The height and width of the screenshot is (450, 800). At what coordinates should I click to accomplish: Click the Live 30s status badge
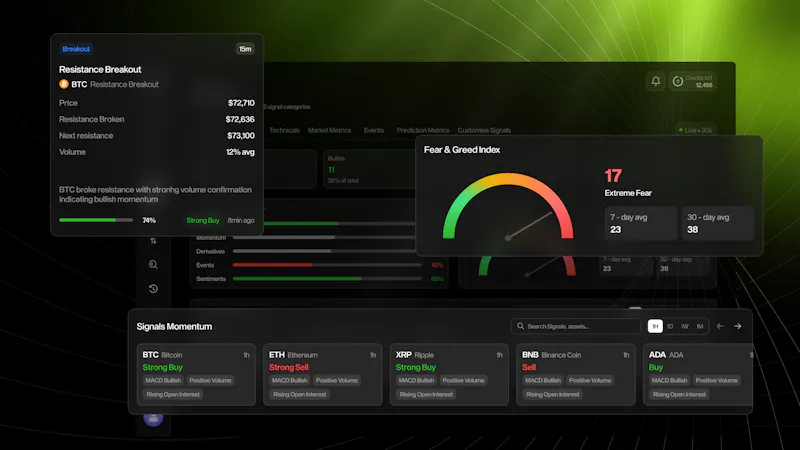pos(695,130)
